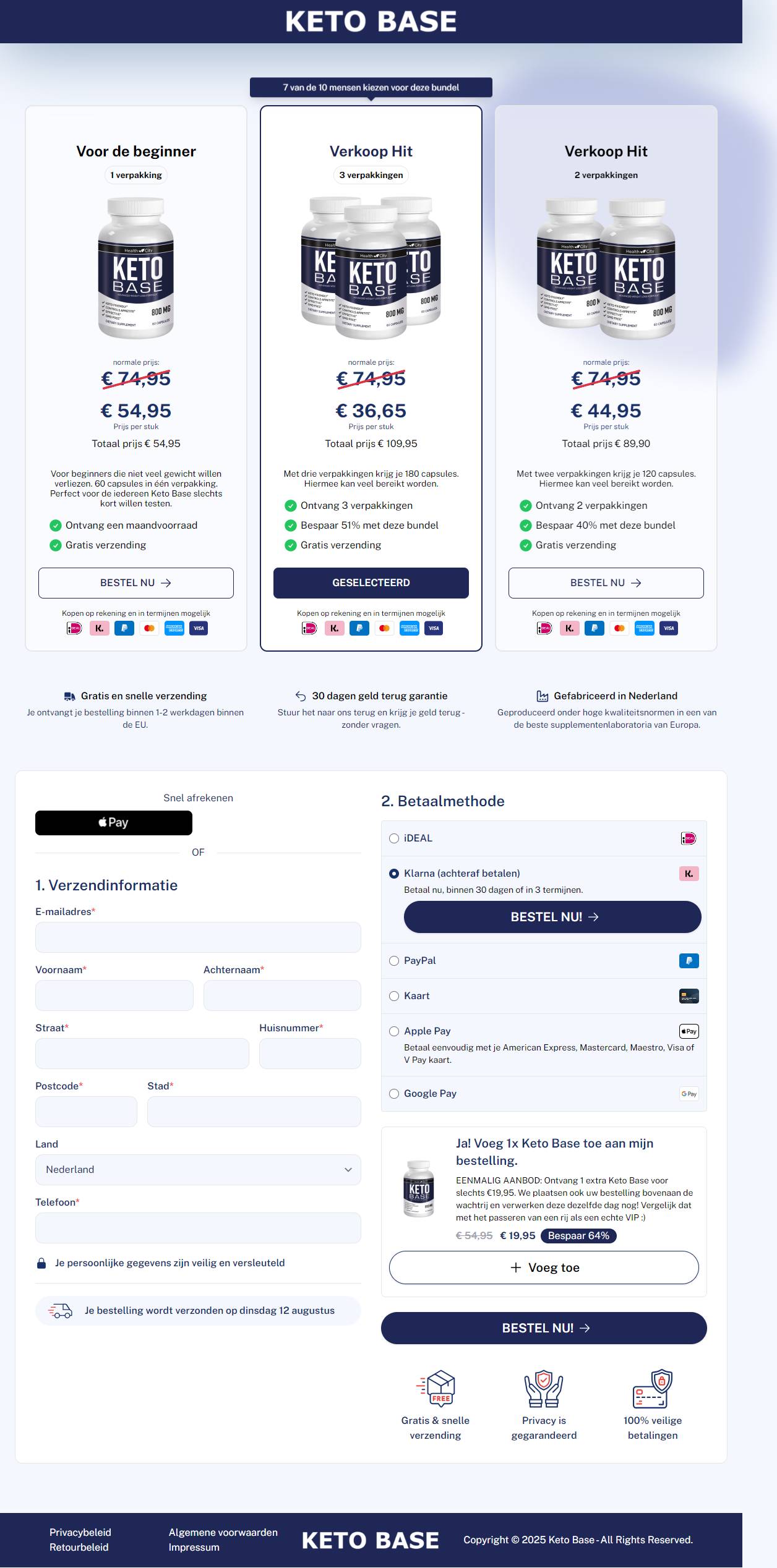Click the padlock icon beside the privacy notice
This screenshot has width=777, height=1568.
(x=41, y=1263)
